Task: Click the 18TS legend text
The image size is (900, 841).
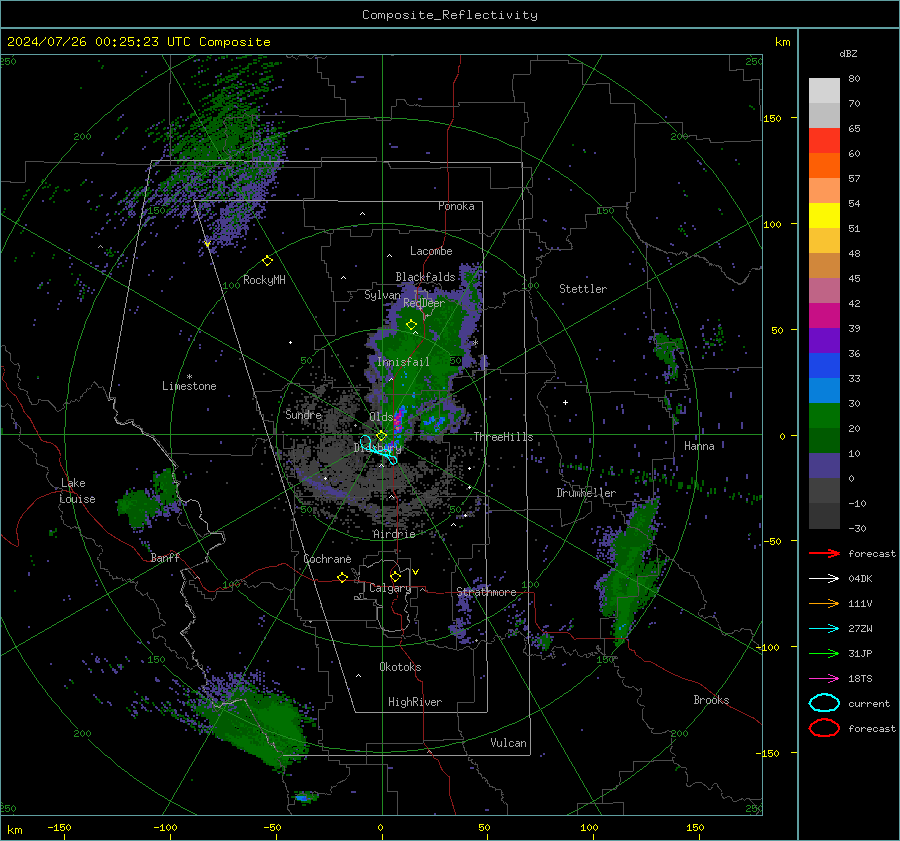Action: point(860,679)
